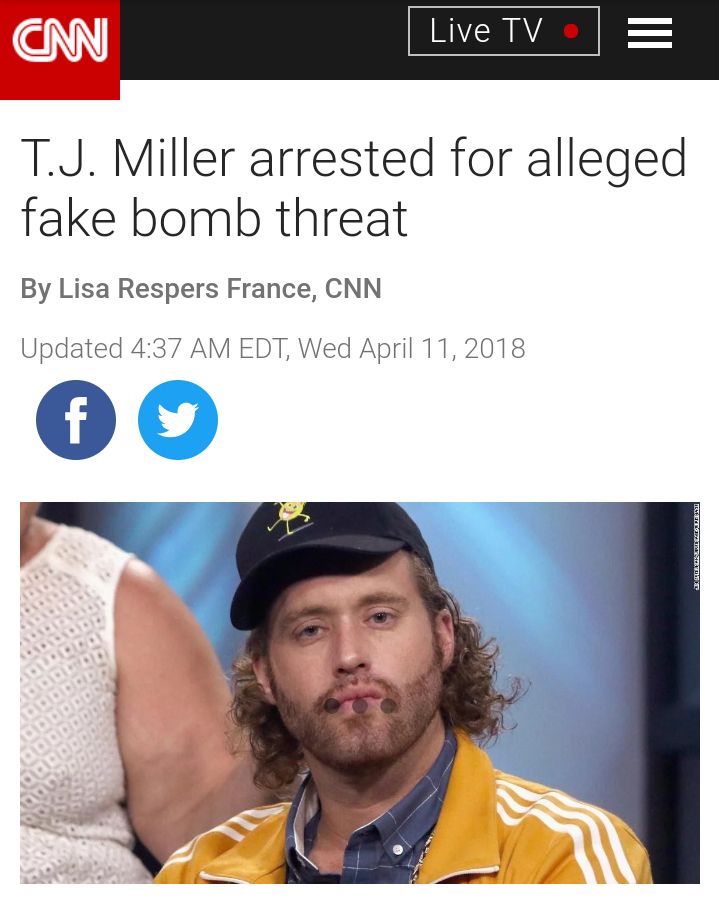Viewport: 719px width, 917px height.
Task: Share the article on Facebook
Action: [x=76, y=419]
